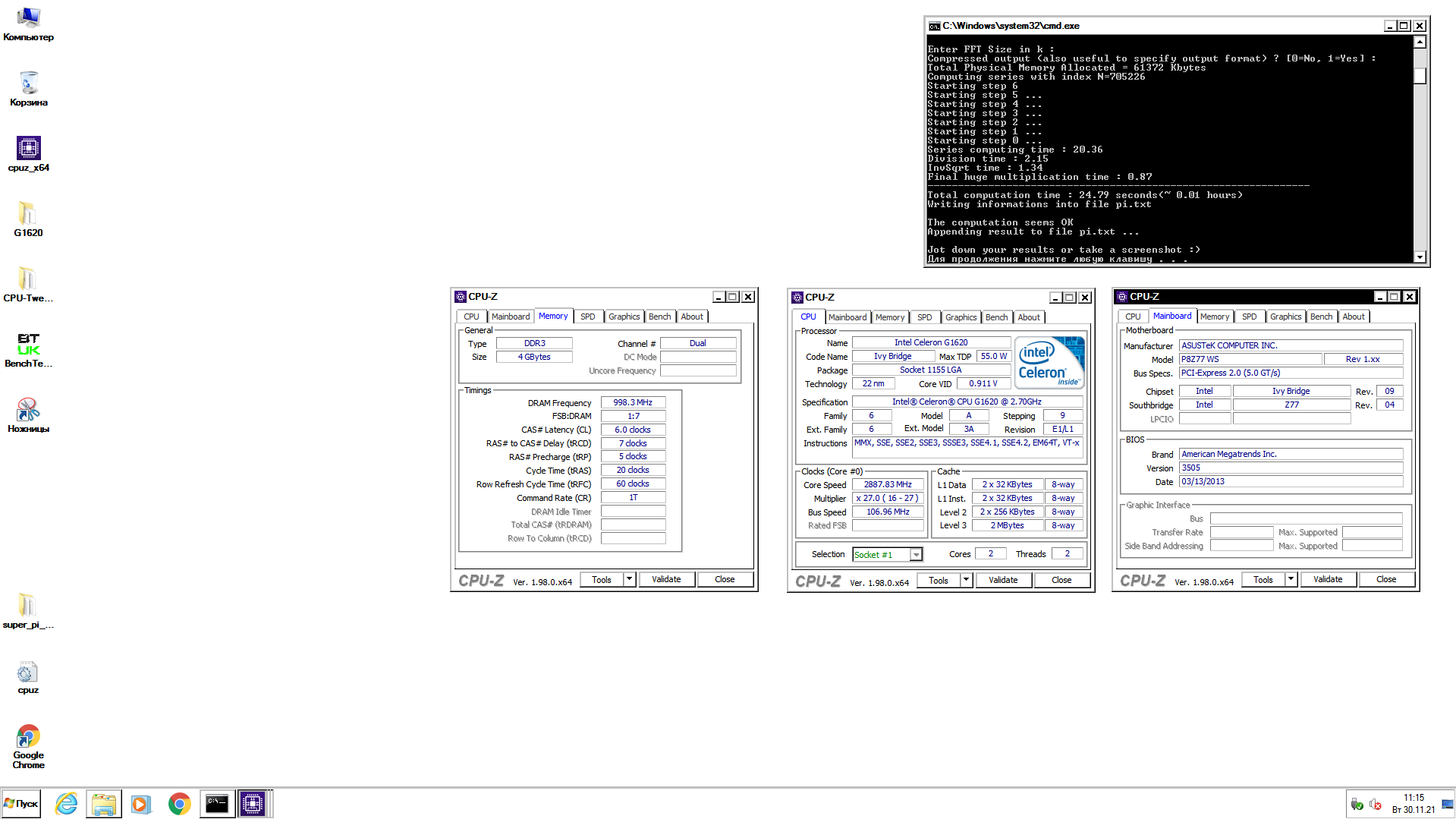
Task: Open Memory tab in CPU window
Action: point(889,317)
